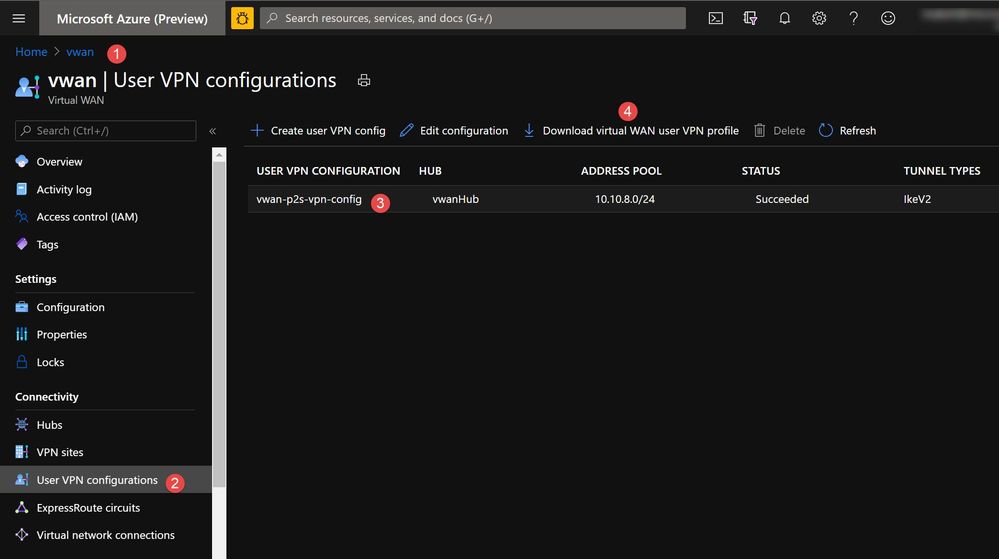This screenshot has width=999, height=559.
Task: Click the sidebar scrollbar thumb
Action: (x=219, y=324)
